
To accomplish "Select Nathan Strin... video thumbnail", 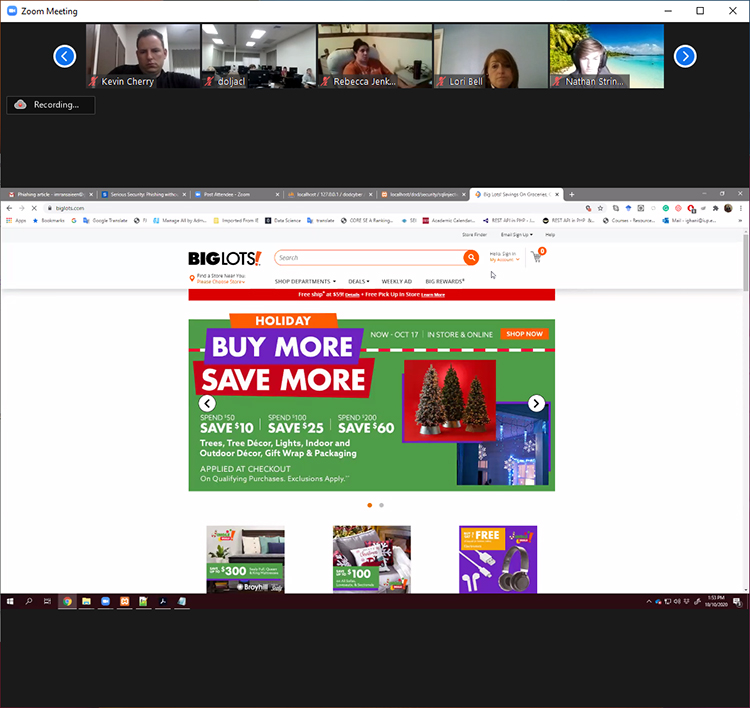I will pyautogui.click(x=607, y=56).
